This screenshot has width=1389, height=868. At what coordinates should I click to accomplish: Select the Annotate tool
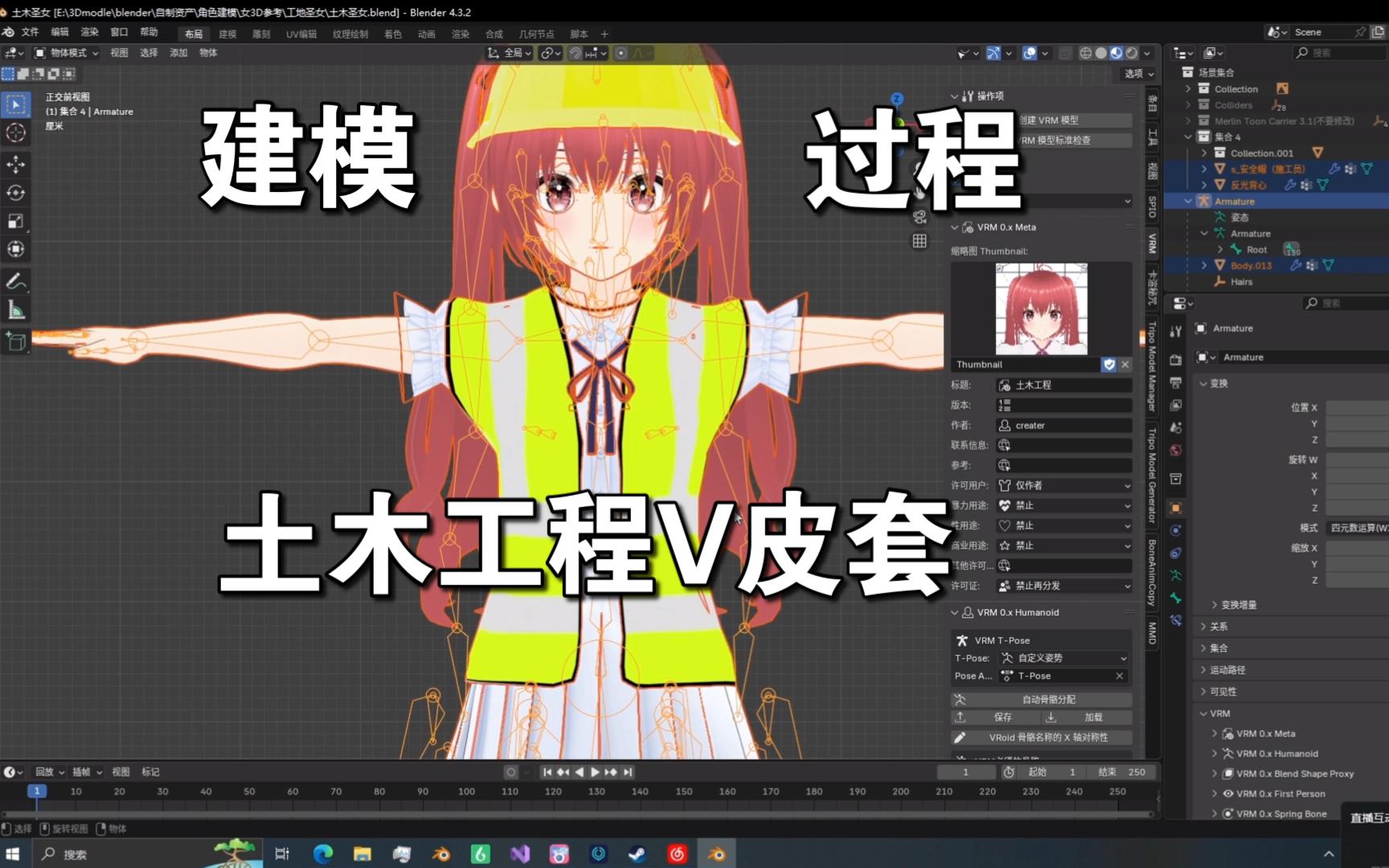tap(15, 281)
